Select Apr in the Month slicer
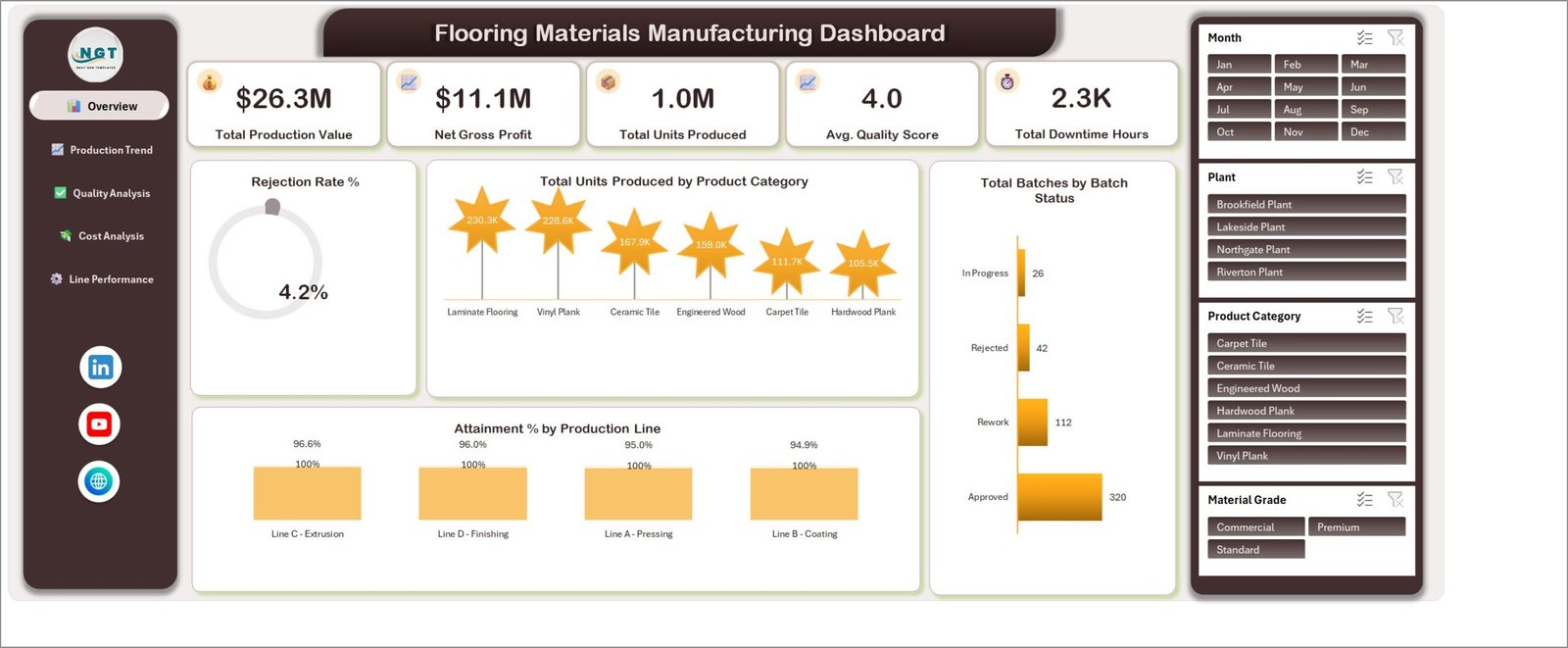 click(x=1239, y=87)
